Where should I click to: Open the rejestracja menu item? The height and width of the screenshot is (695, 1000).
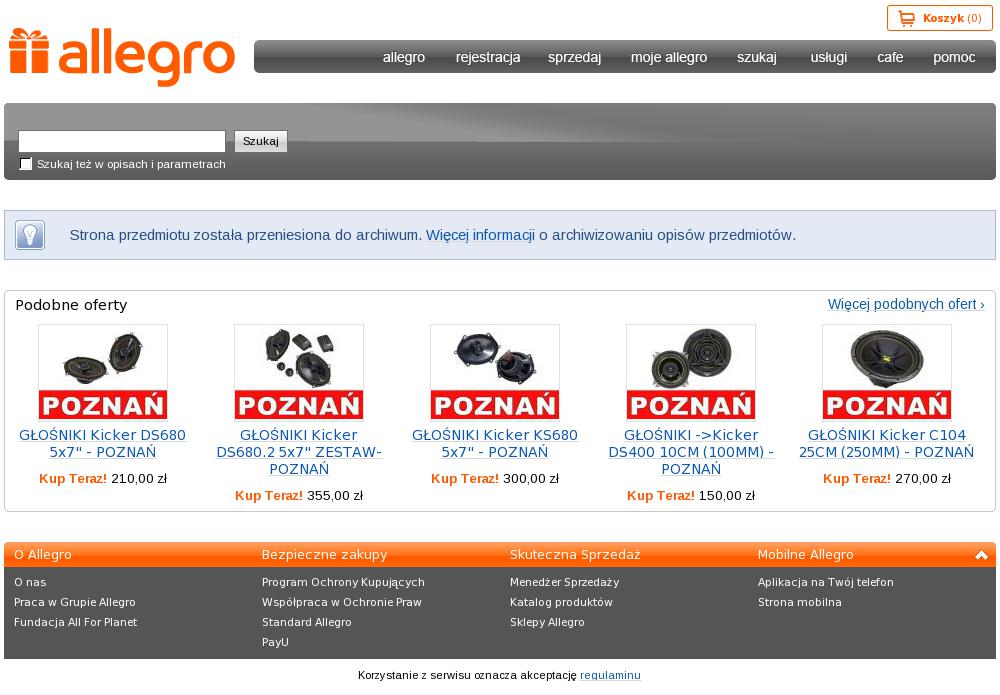(488, 57)
